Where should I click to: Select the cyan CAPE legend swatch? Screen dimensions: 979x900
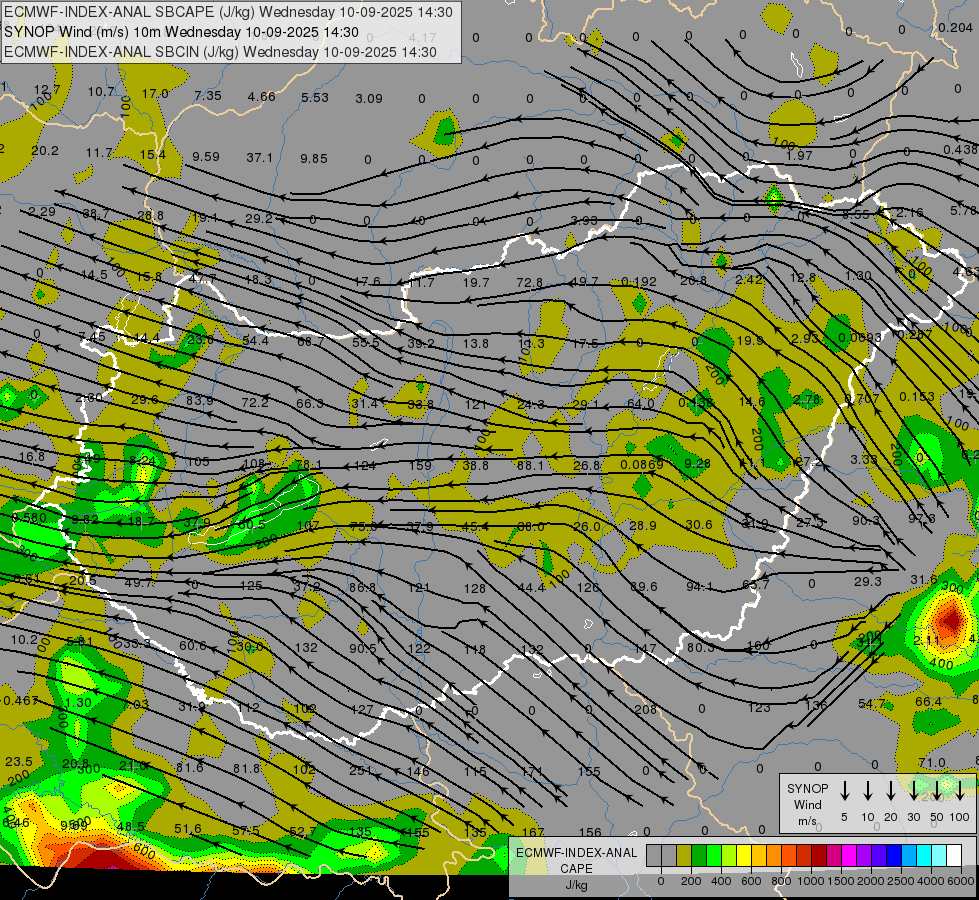924,855
